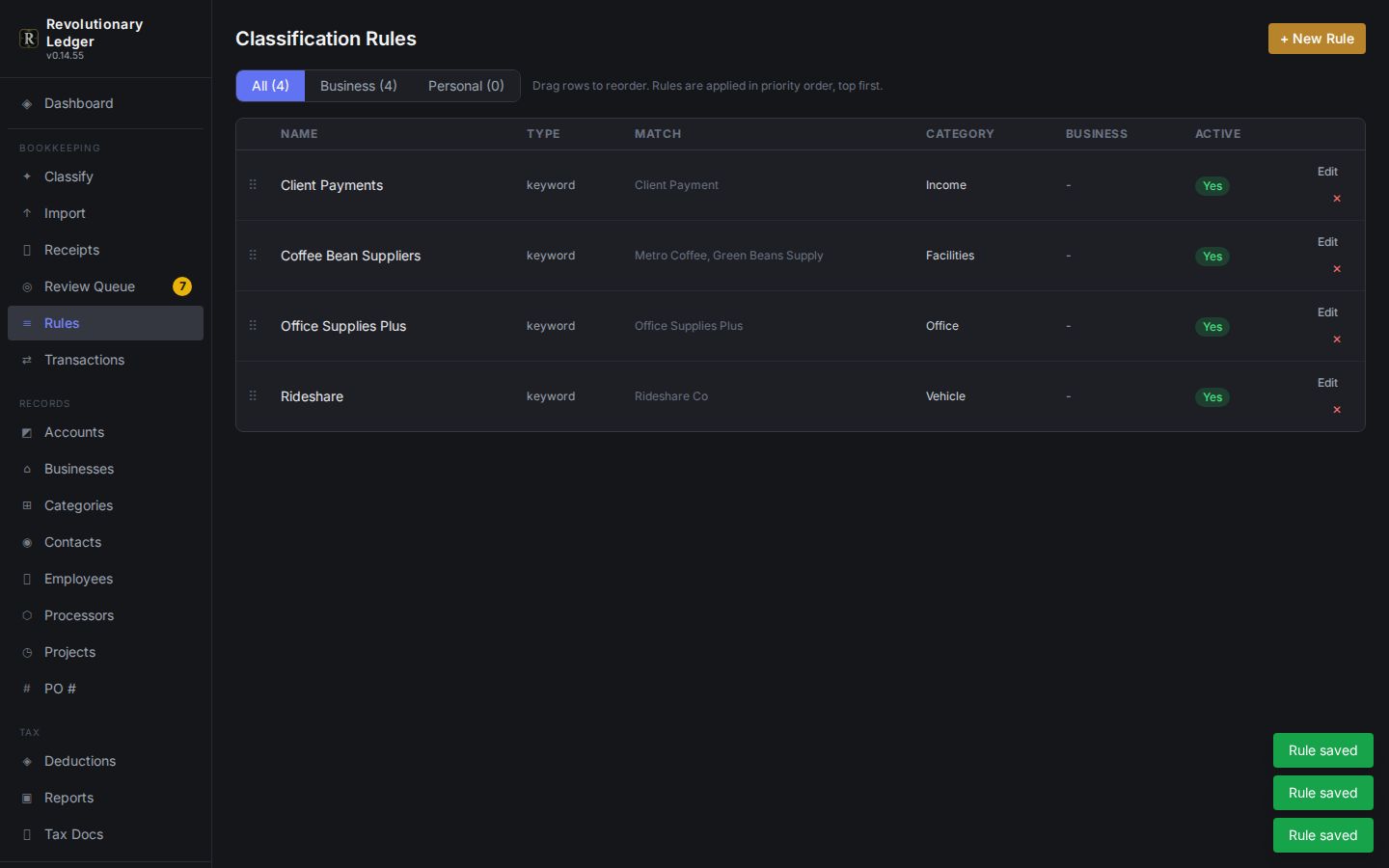Show the All (4) rules tab
1389x868 pixels.
pos(270,86)
